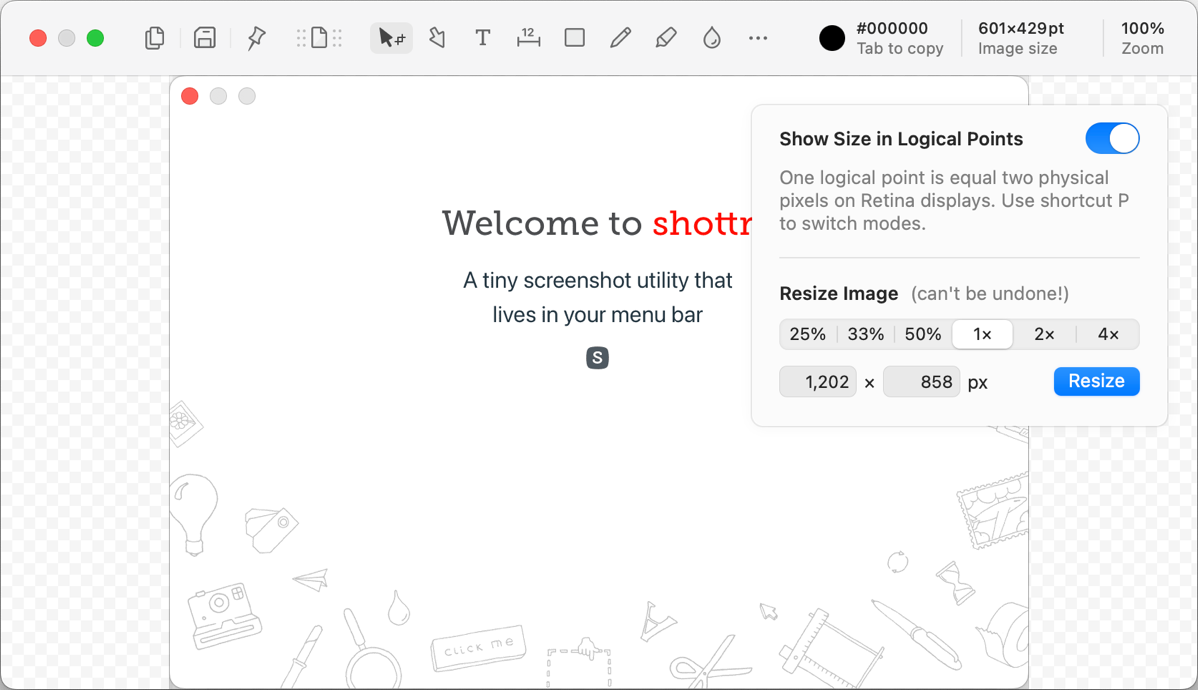Image resolution: width=1198 pixels, height=690 pixels.
Task: Click the blue Resize button
Action: point(1096,381)
